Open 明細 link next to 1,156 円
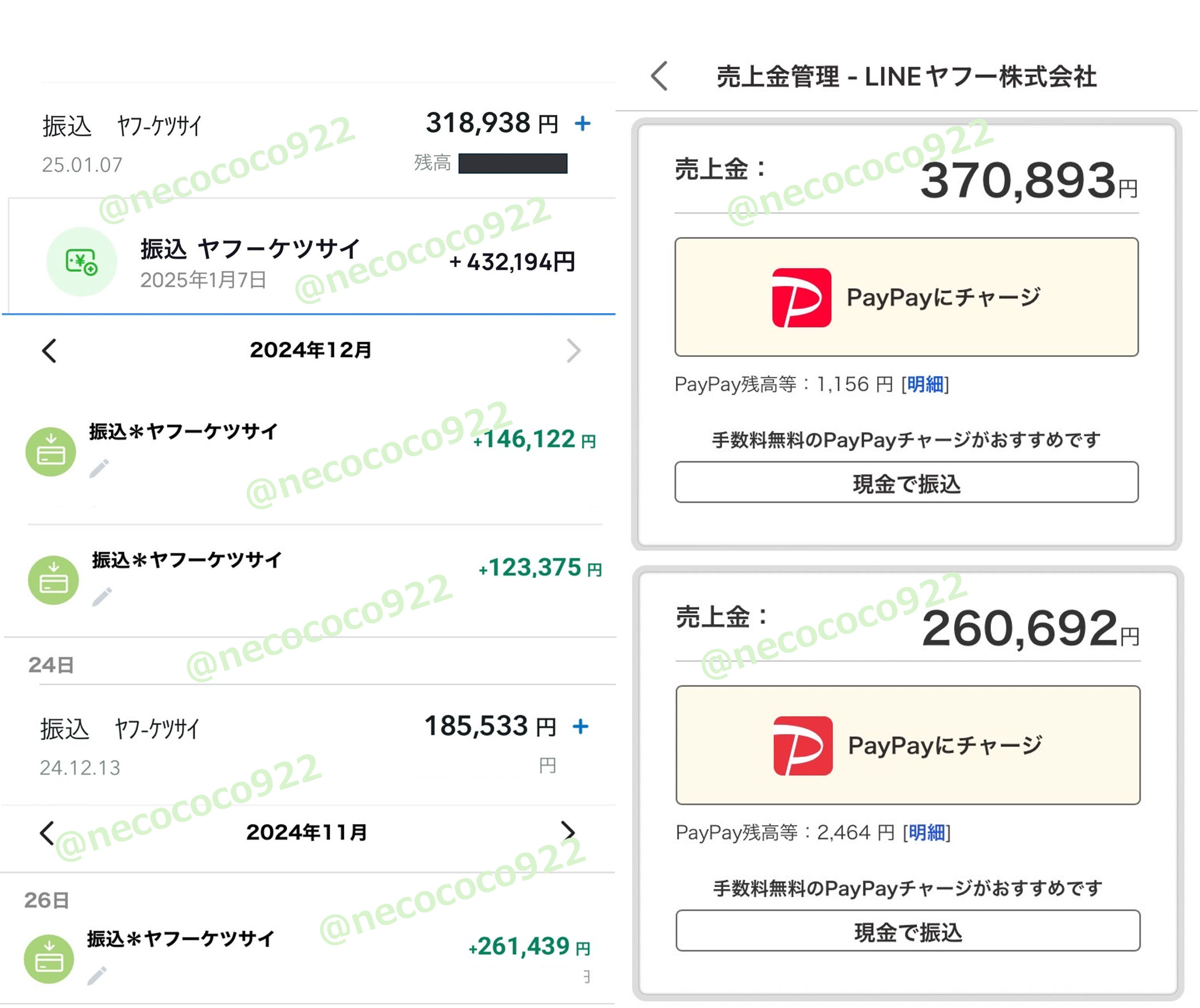1200x1008 pixels. 925,385
